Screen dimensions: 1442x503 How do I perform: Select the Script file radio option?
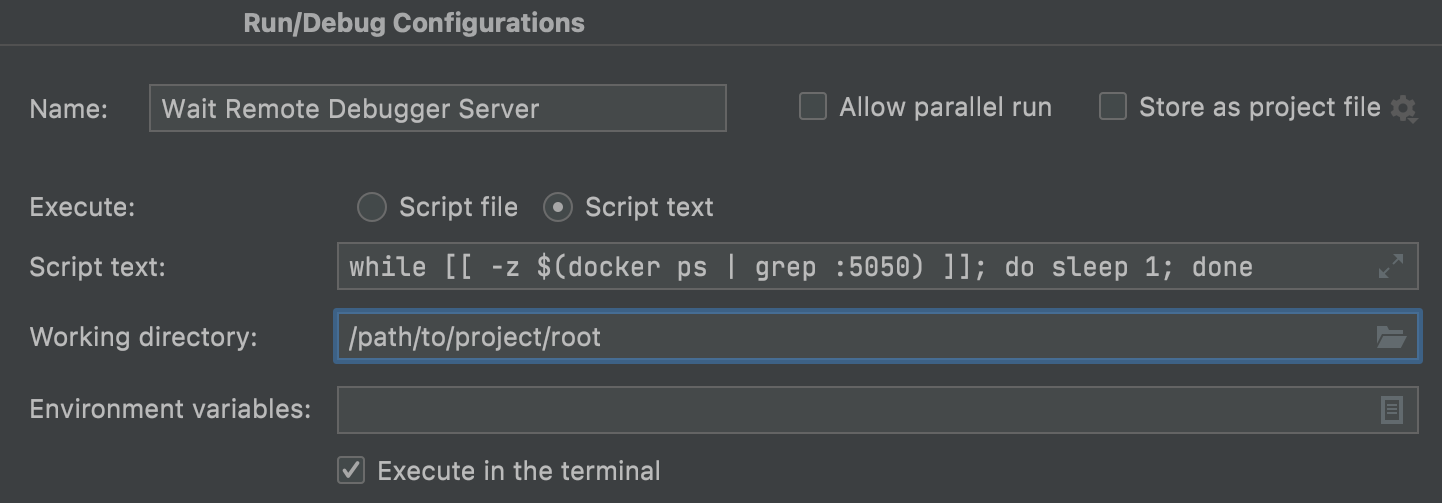372,207
